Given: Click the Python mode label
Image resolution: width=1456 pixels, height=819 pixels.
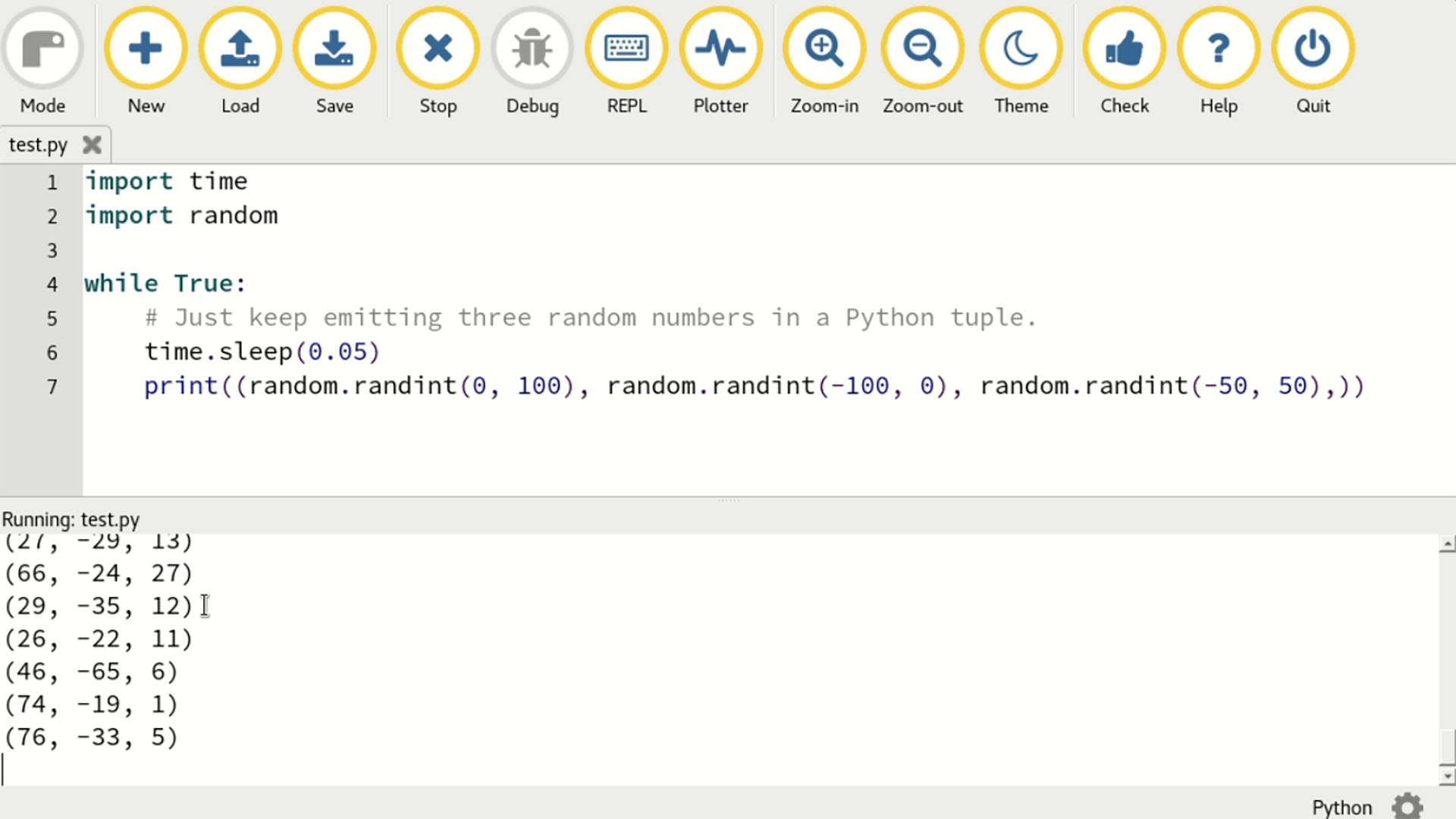Looking at the screenshot, I should 1341,806.
